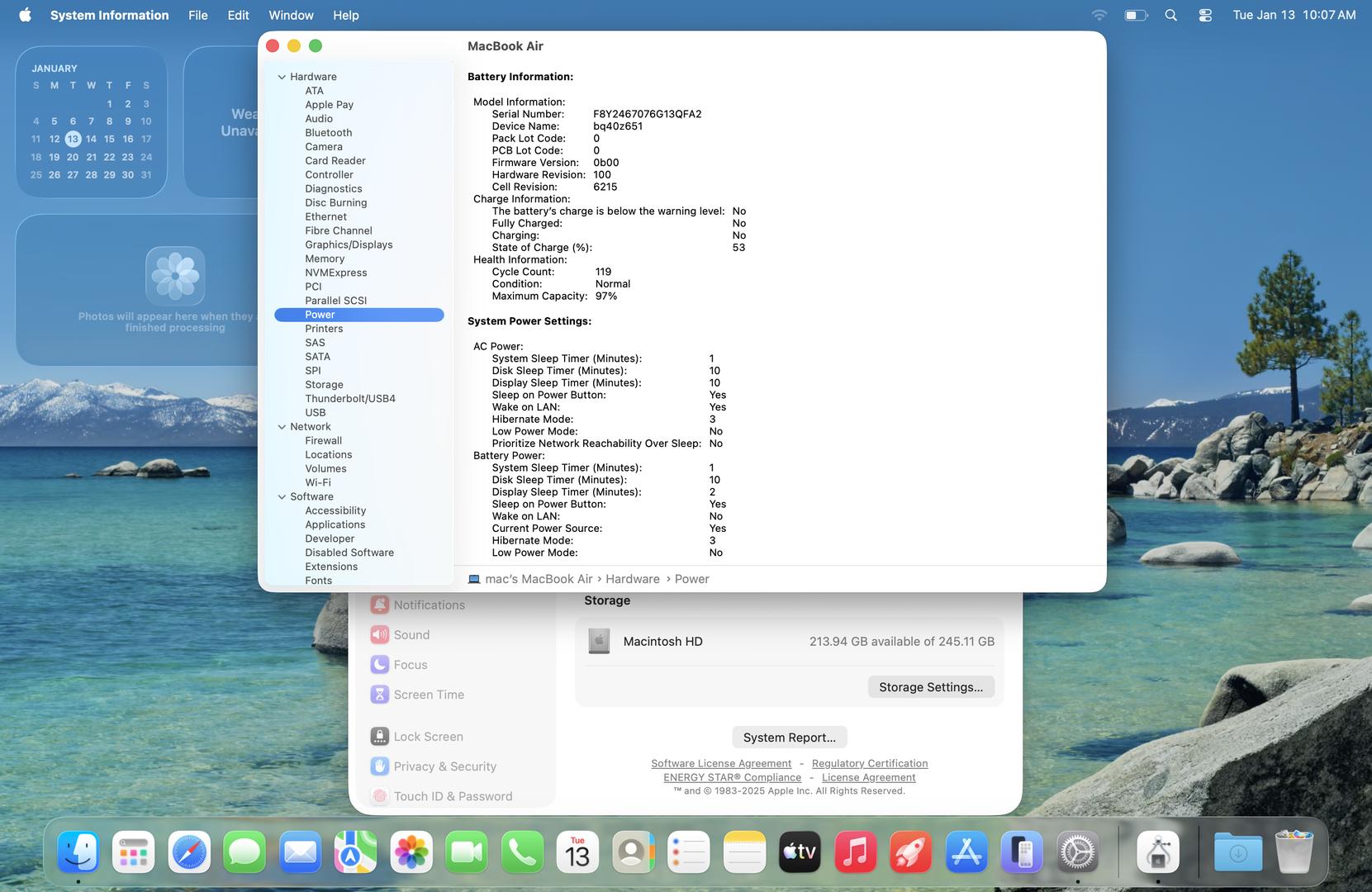This screenshot has height=892, width=1372.
Task: Open Safari from the Dock
Action: click(x=189, y=852)
